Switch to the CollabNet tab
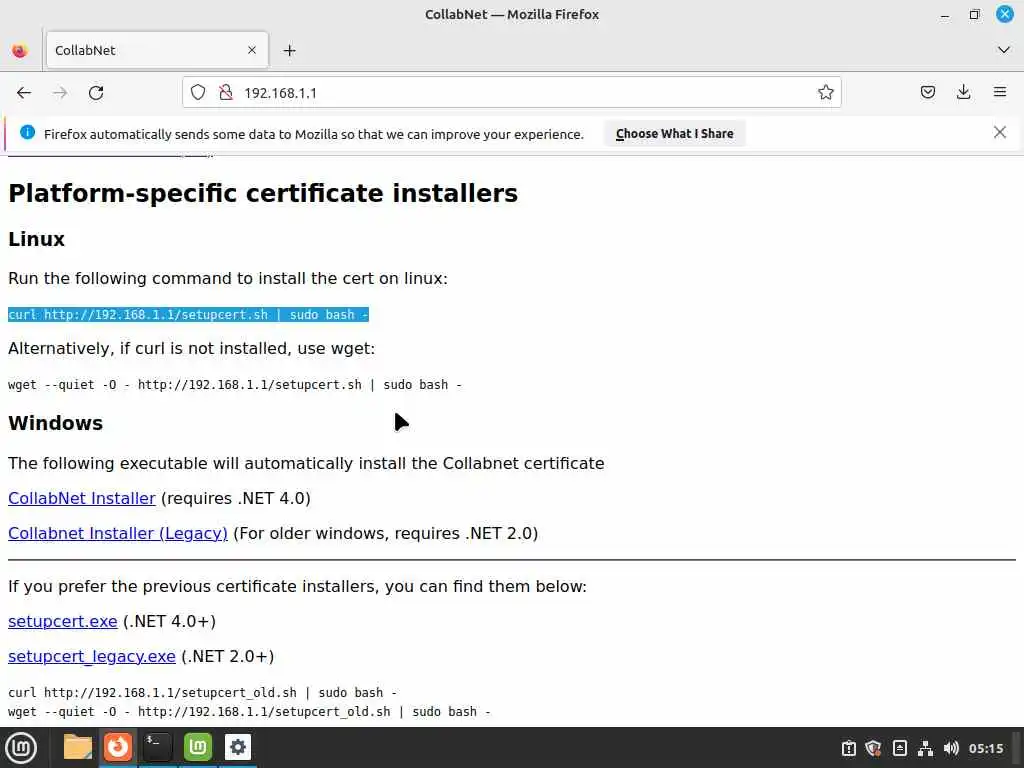Screen dimensions: 1024x768 click(157, 50)
